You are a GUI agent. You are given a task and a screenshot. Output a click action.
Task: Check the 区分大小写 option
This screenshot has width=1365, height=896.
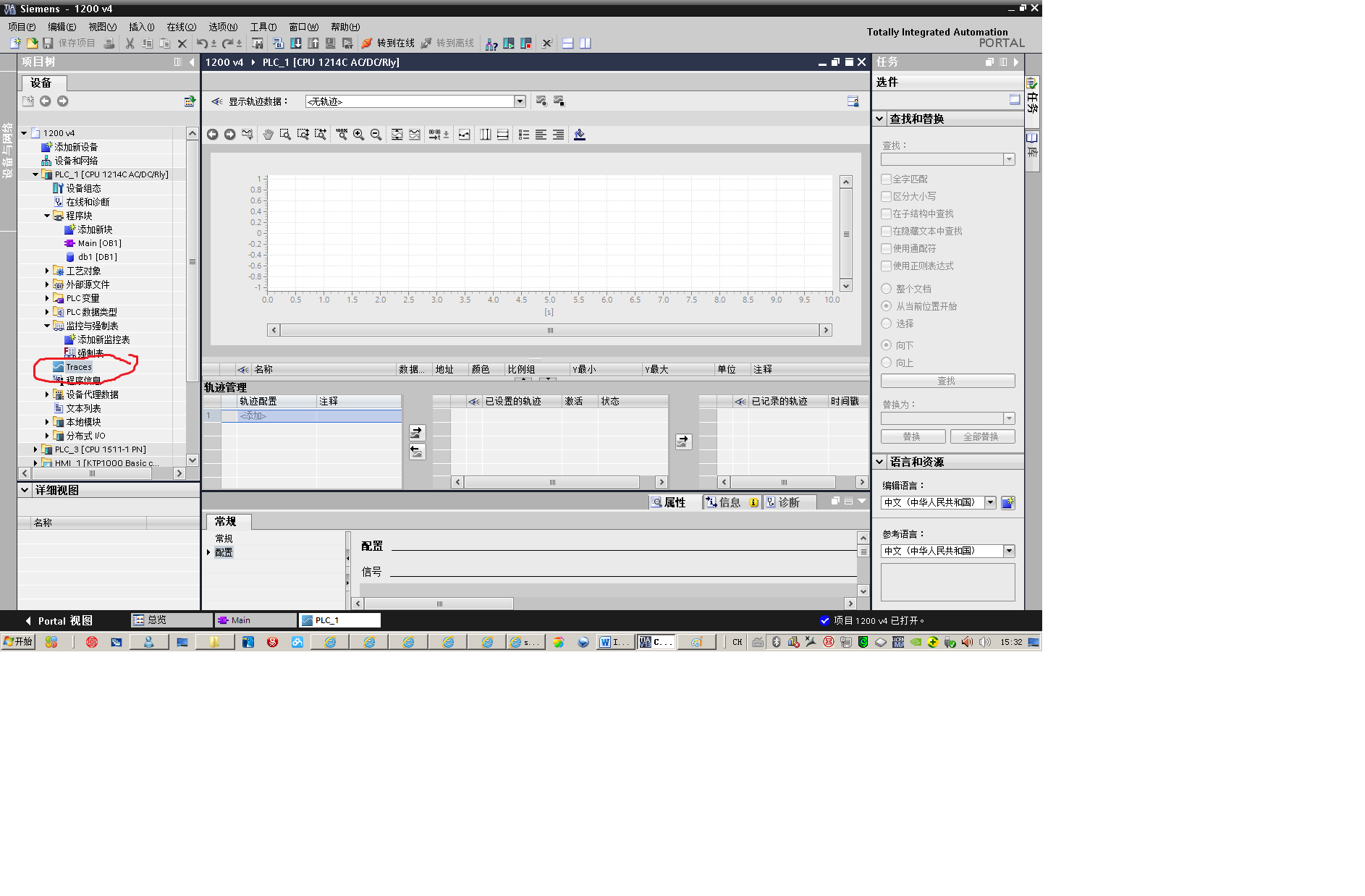[x=886, y=196]
